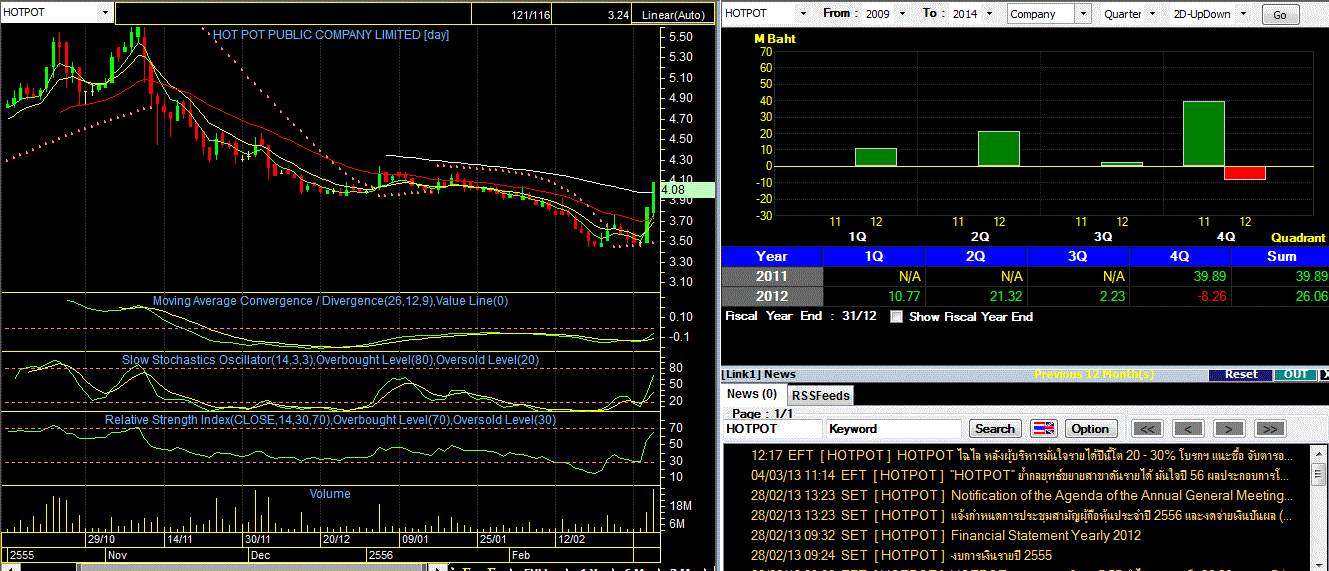The image size is (1329, 571).
Task: Click the 21.32 value in the 2012 row
Action: click(x=1005, y=296)
